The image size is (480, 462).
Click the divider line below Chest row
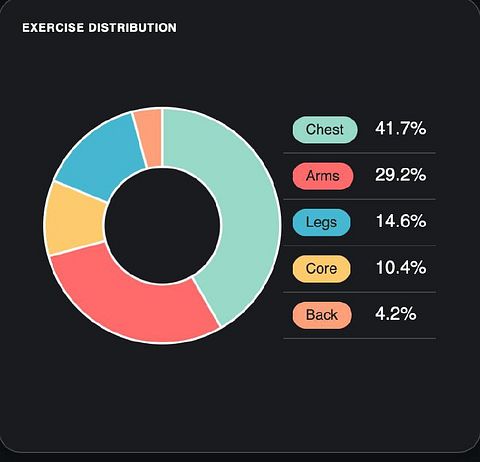pyautogui.click(x=359, y=153)
